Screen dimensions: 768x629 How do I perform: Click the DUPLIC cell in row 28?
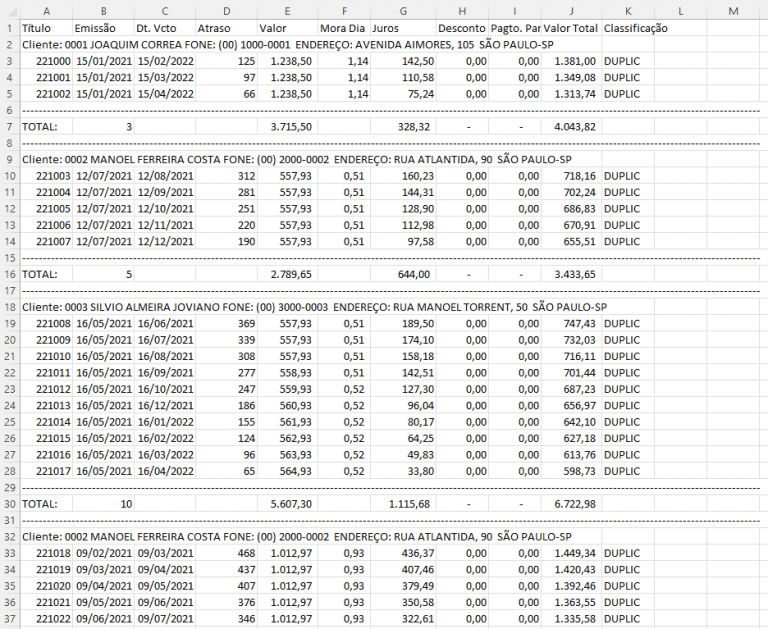tap(628, 471)
